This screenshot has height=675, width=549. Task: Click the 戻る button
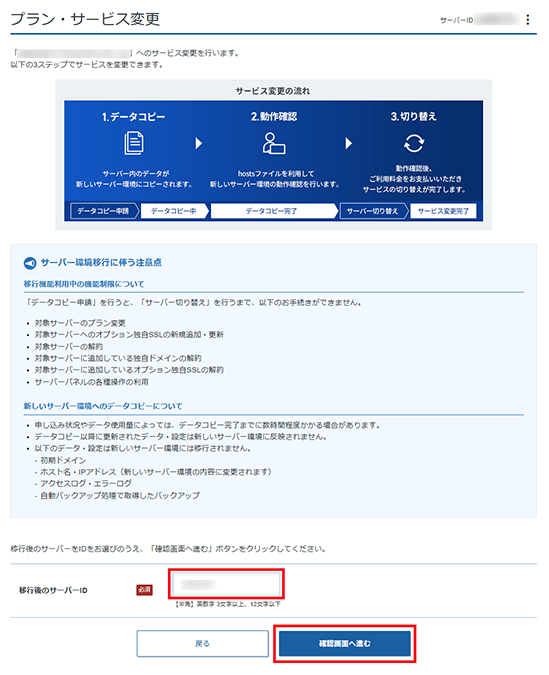point(202,644)
